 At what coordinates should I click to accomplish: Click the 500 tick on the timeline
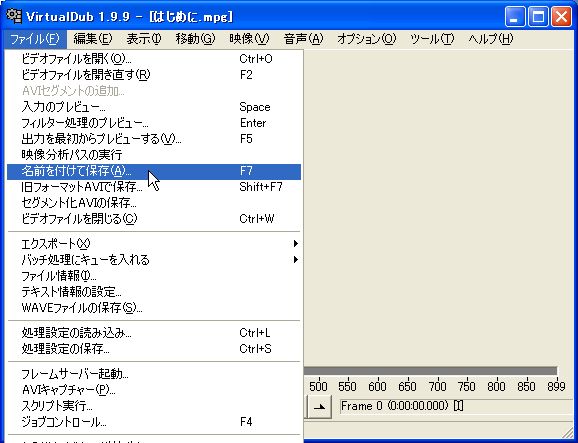(318, 387)
